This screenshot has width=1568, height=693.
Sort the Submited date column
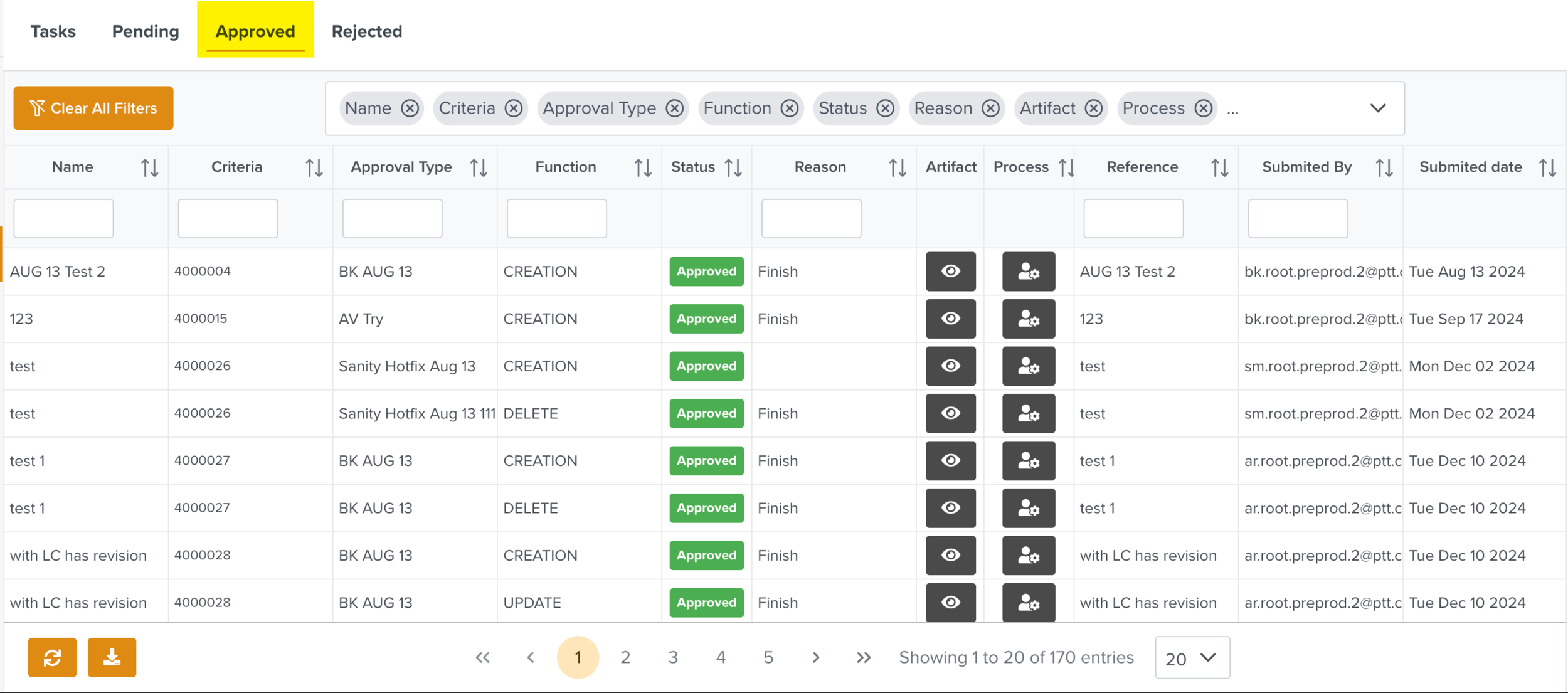click(1547, 167)
